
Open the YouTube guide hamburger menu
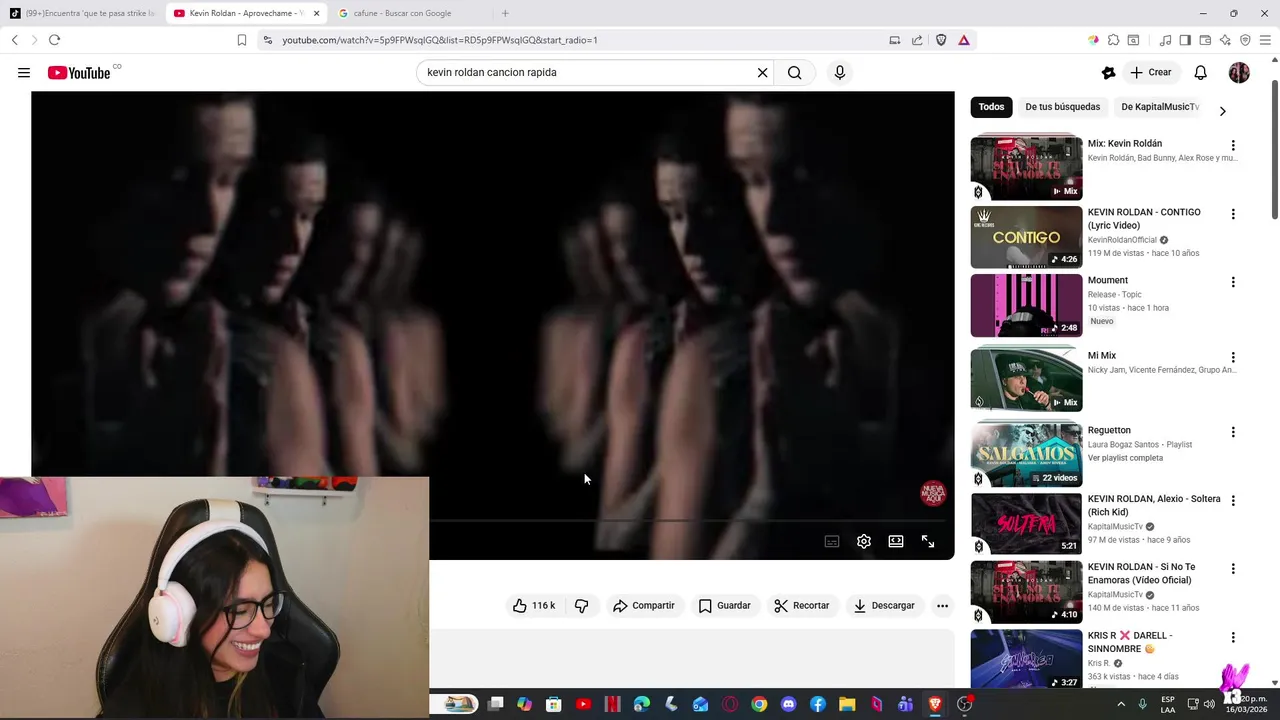tap(24, 72)
